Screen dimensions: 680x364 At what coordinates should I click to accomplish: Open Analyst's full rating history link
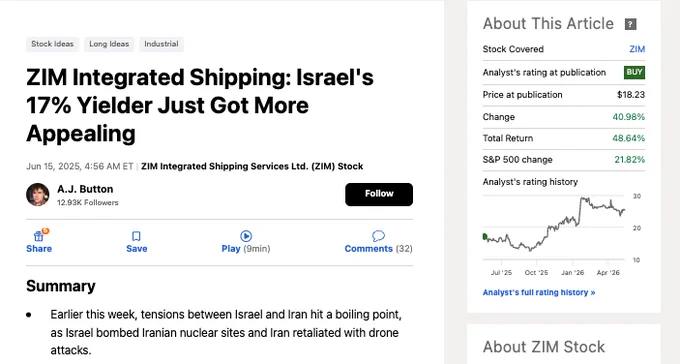539,292
